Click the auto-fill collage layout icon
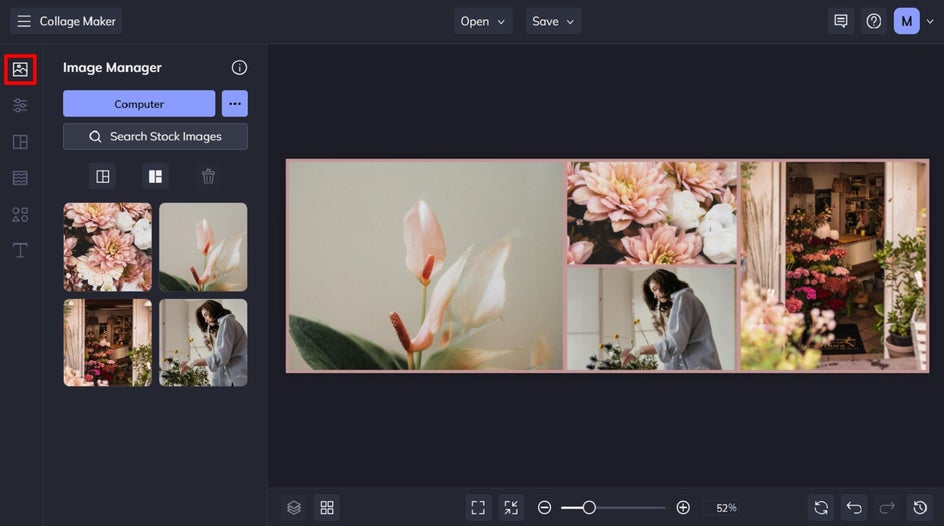 103,176
